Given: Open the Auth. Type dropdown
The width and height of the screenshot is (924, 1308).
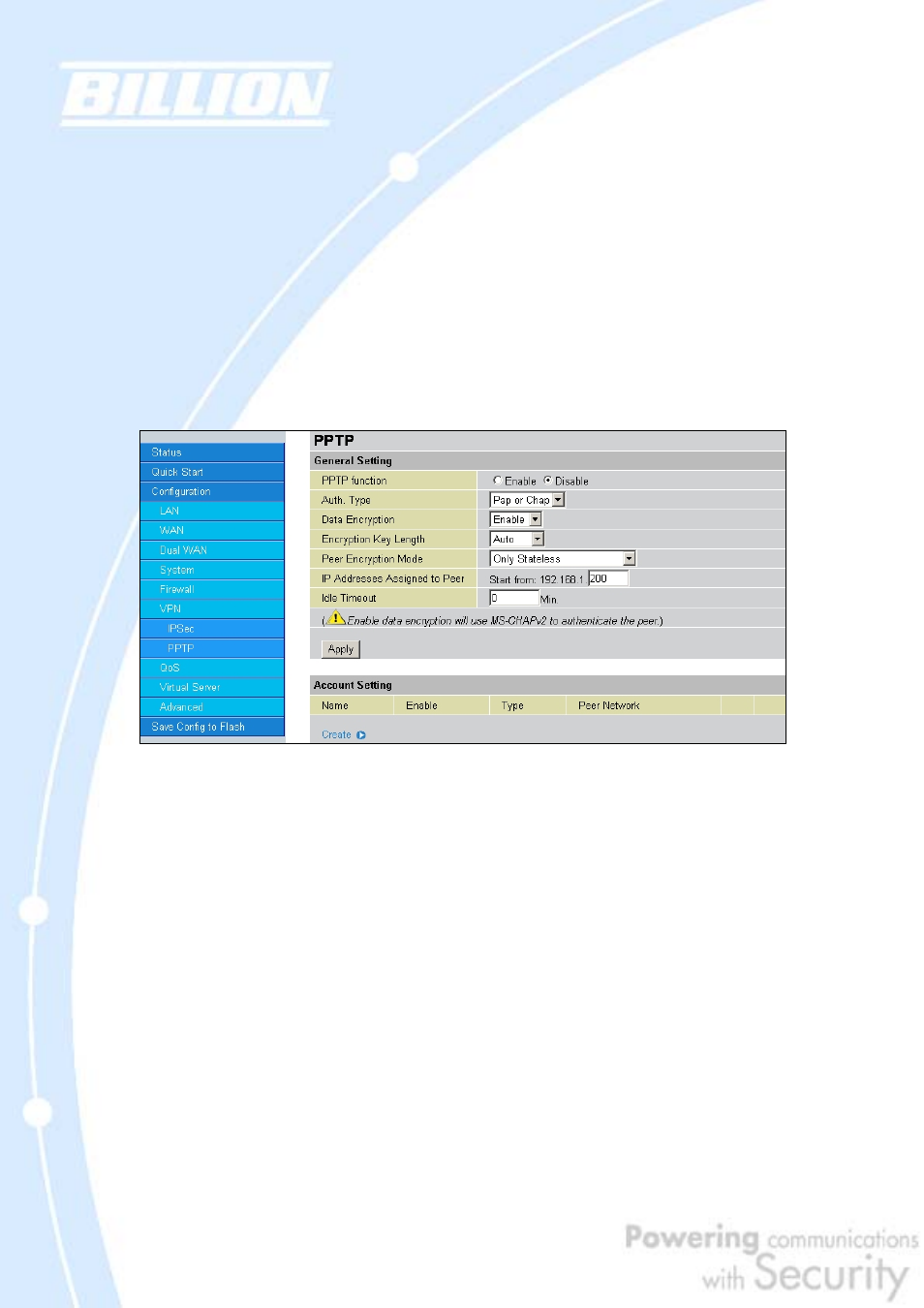Looking at the screenshot, I should (x=558, y=499).
